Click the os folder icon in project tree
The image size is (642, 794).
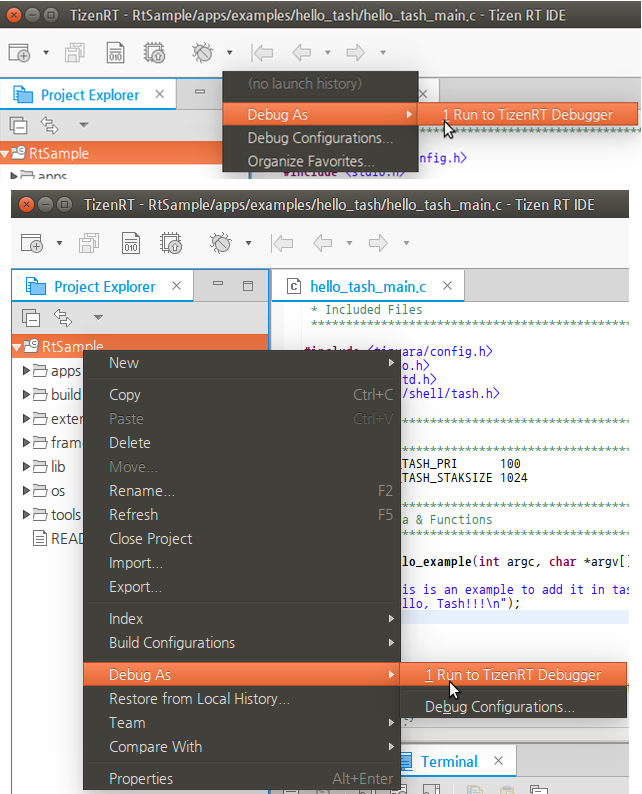click(41, 490)
